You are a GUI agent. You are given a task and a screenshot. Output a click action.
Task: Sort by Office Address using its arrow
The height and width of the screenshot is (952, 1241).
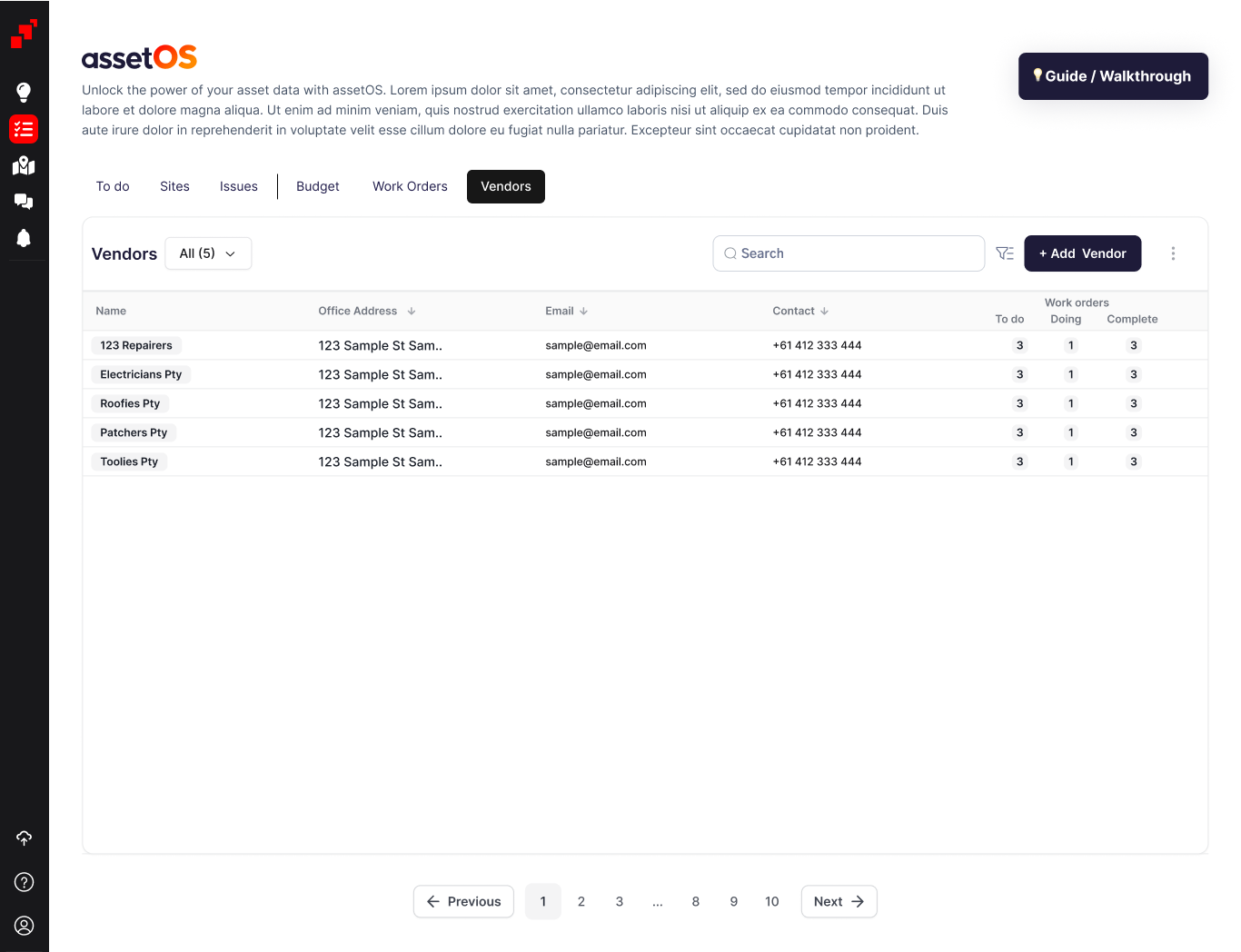[x=412, y=311]
